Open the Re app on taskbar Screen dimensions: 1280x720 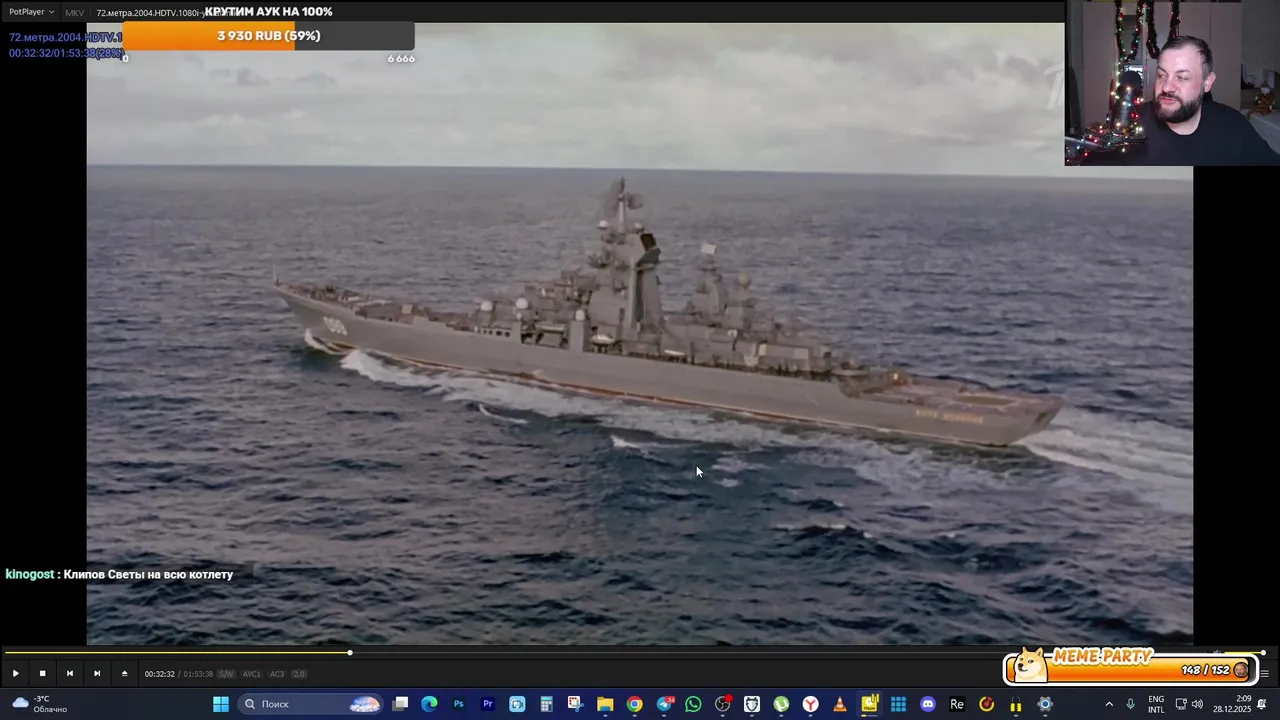(x=957, y=704)
